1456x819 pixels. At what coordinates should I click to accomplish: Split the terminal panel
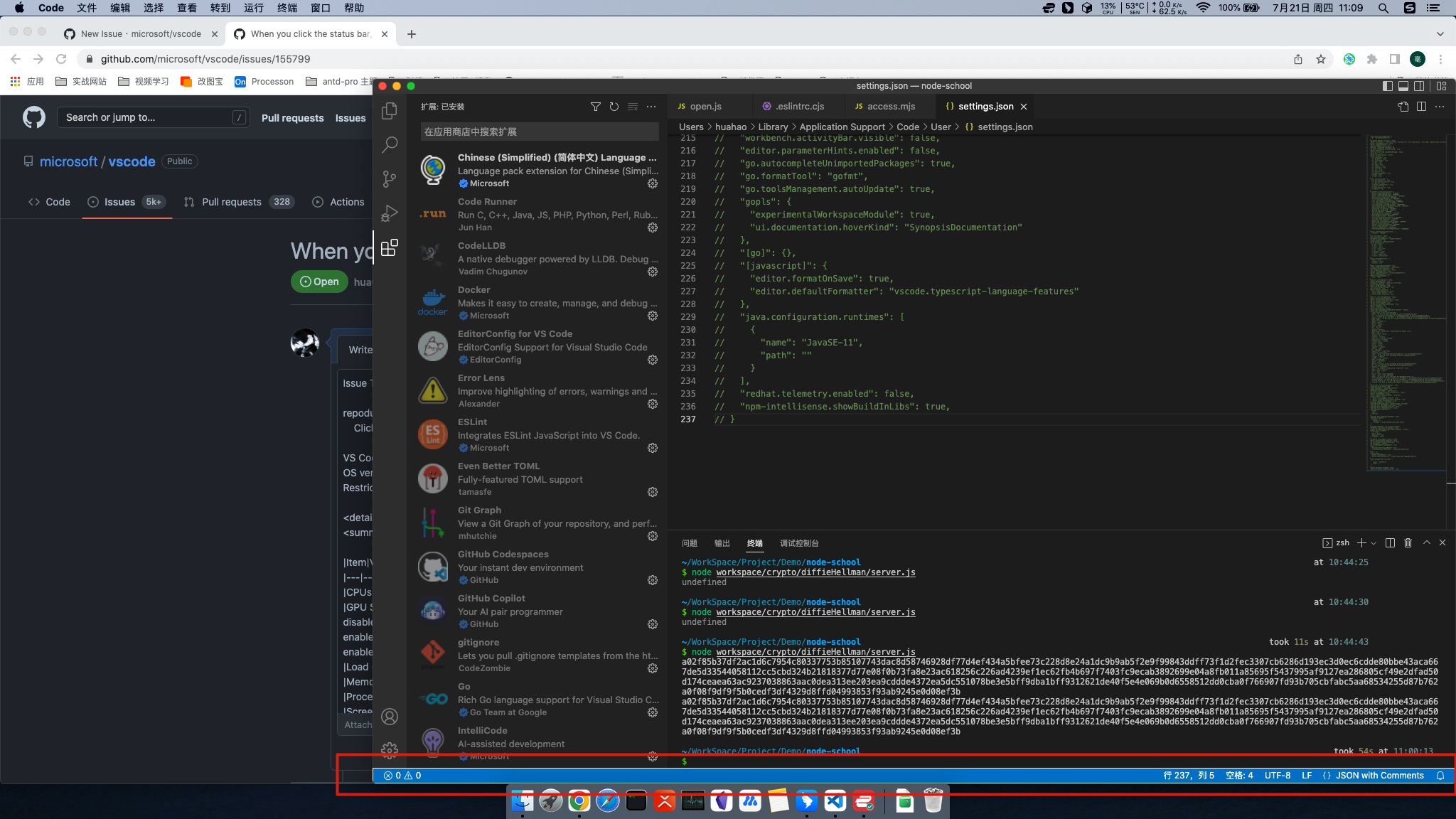[1390, 542]
